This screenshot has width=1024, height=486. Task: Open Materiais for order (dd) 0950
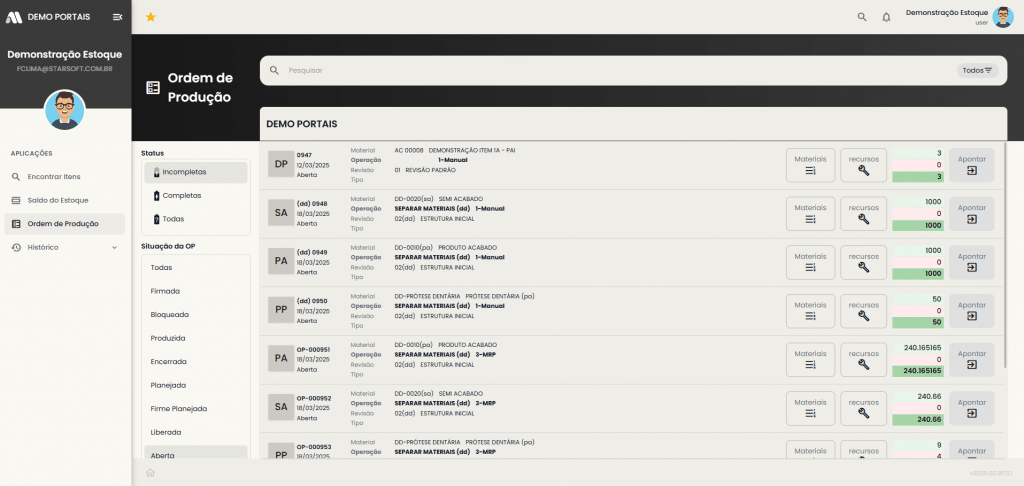[810, 311]
